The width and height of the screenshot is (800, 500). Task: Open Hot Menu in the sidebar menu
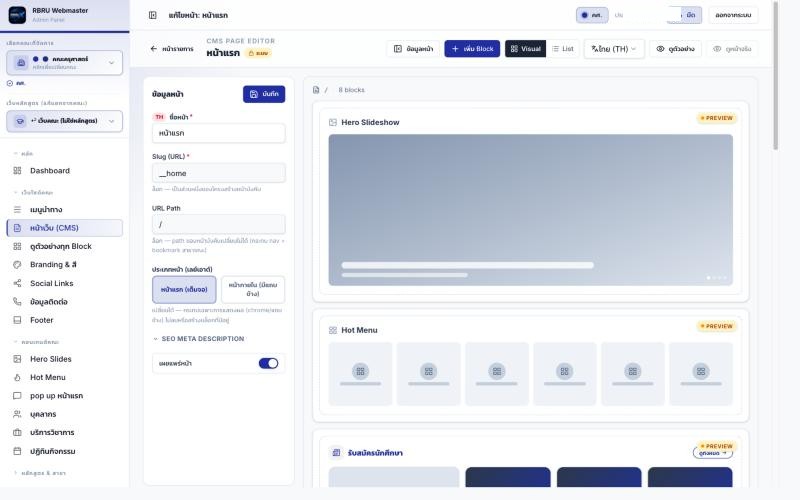(x=64, y=378)
